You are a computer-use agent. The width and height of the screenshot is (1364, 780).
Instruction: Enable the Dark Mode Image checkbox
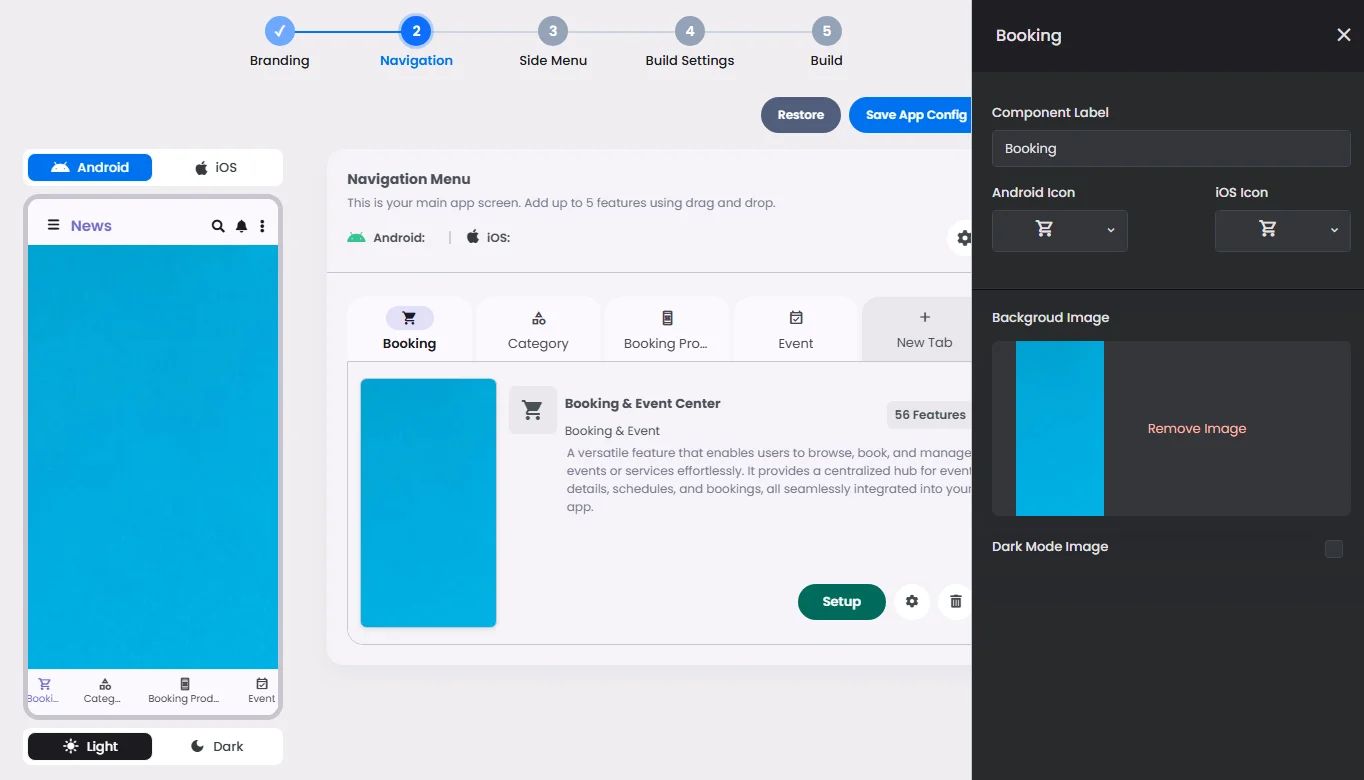pos(1334,548)
